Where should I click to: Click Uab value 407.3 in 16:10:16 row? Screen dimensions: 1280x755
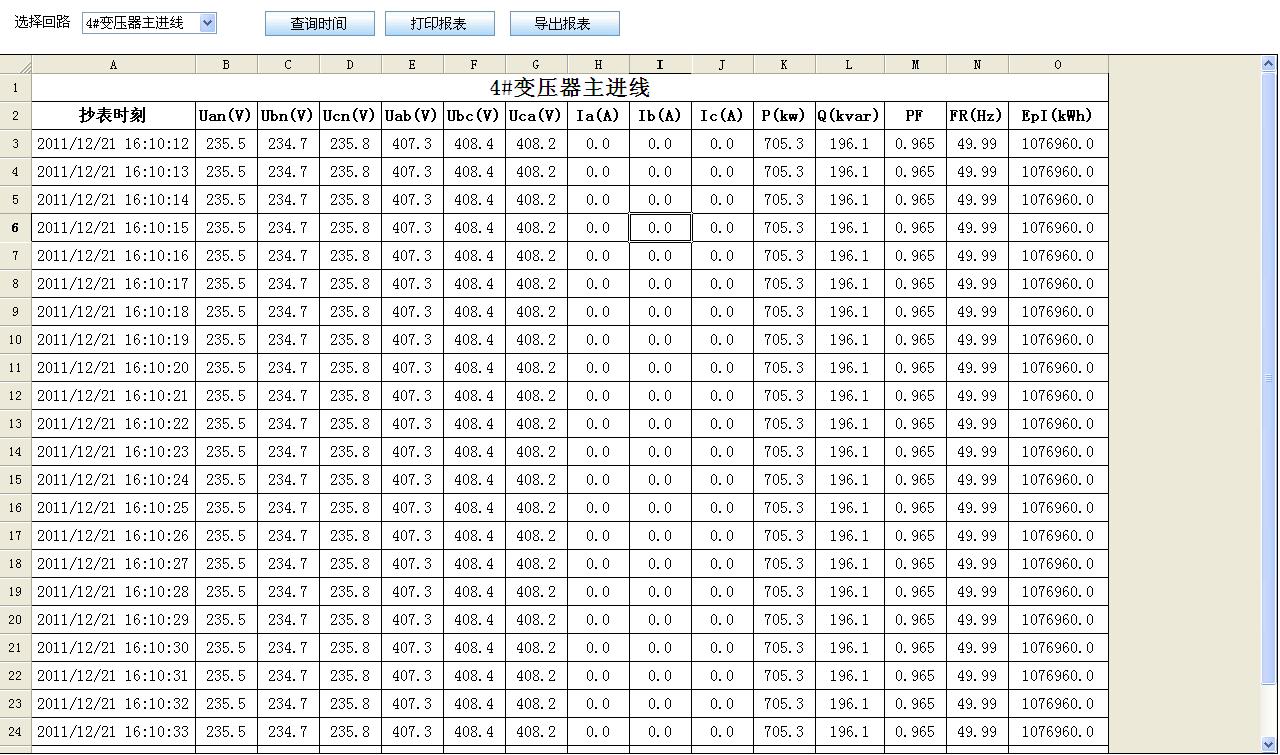(x=412, y=256)
